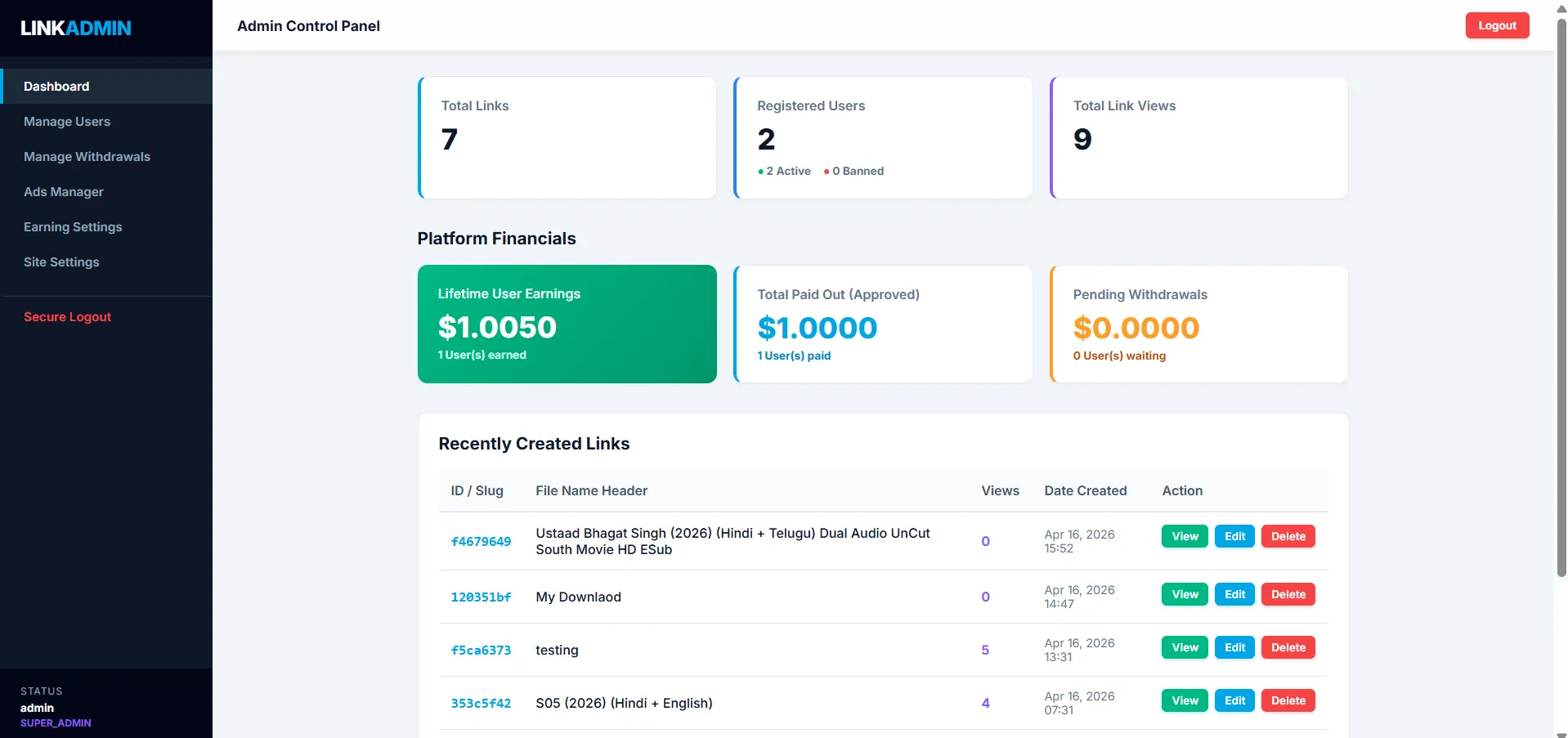
Task: Select Earning Settings in sidebar
Action: [x=73, y=227]
